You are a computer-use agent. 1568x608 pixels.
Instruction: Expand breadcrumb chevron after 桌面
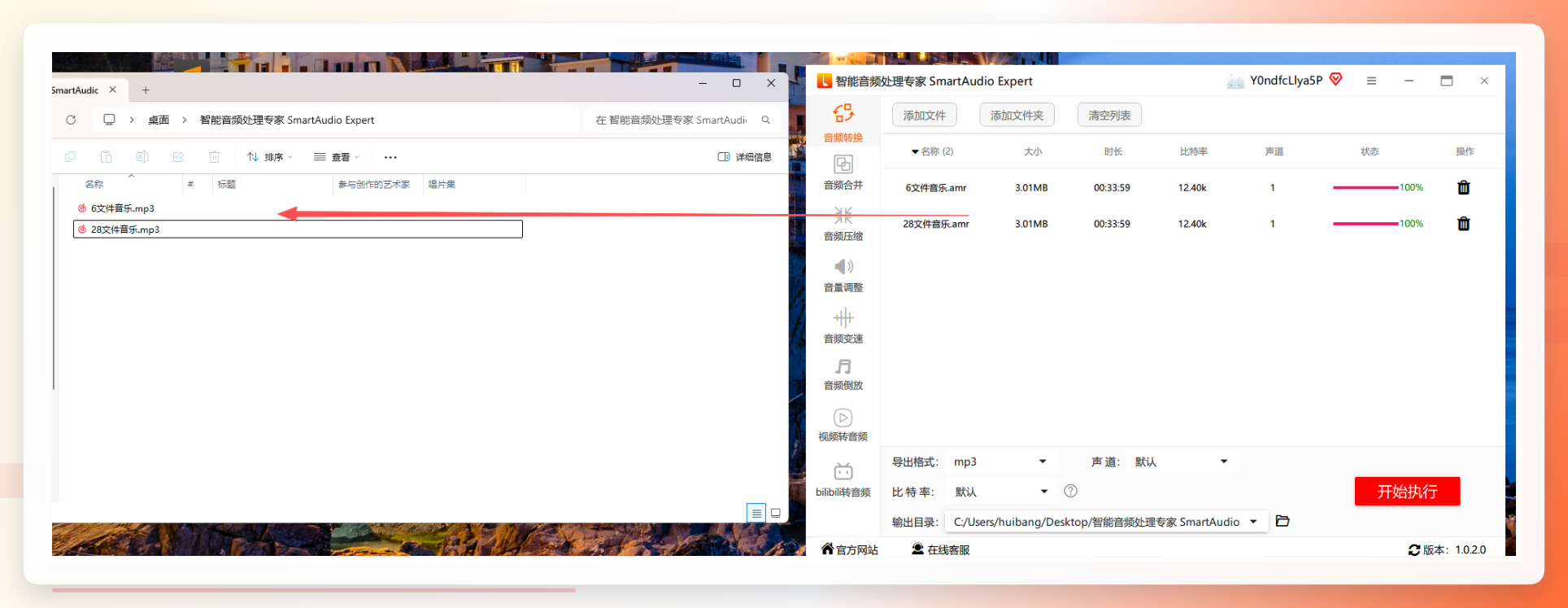pyautogui.click(x=185, y=120)
